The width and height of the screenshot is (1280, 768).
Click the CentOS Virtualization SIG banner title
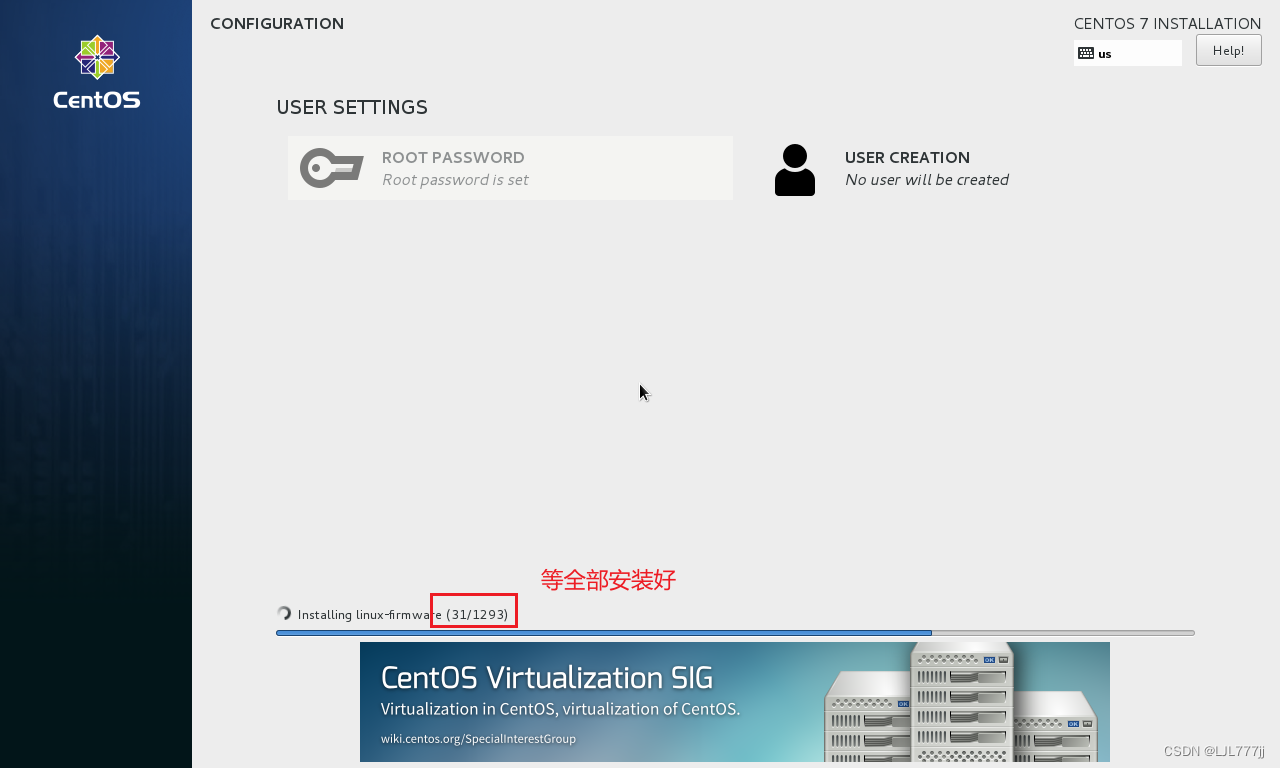point(547,678)
